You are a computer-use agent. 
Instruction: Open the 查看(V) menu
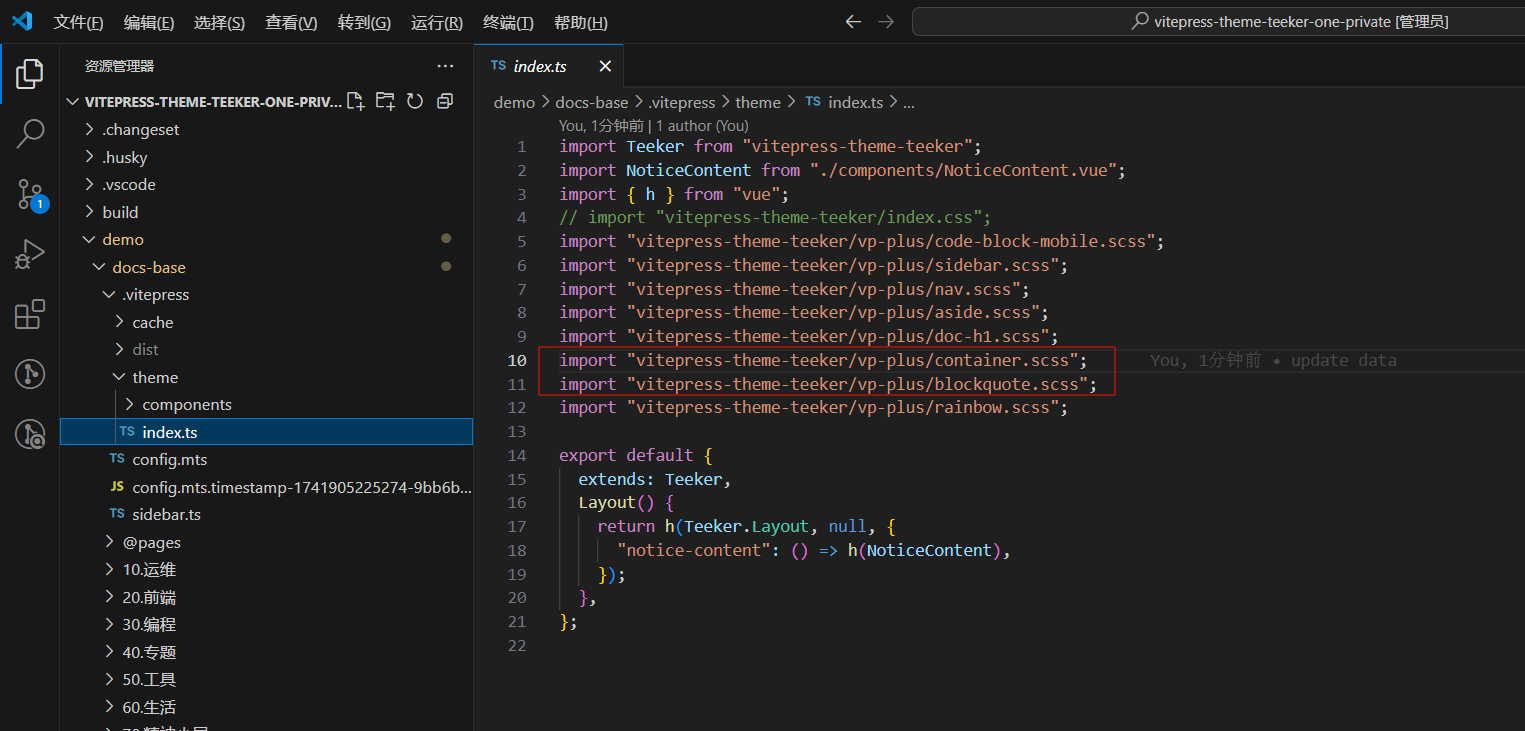coord(291,22)
